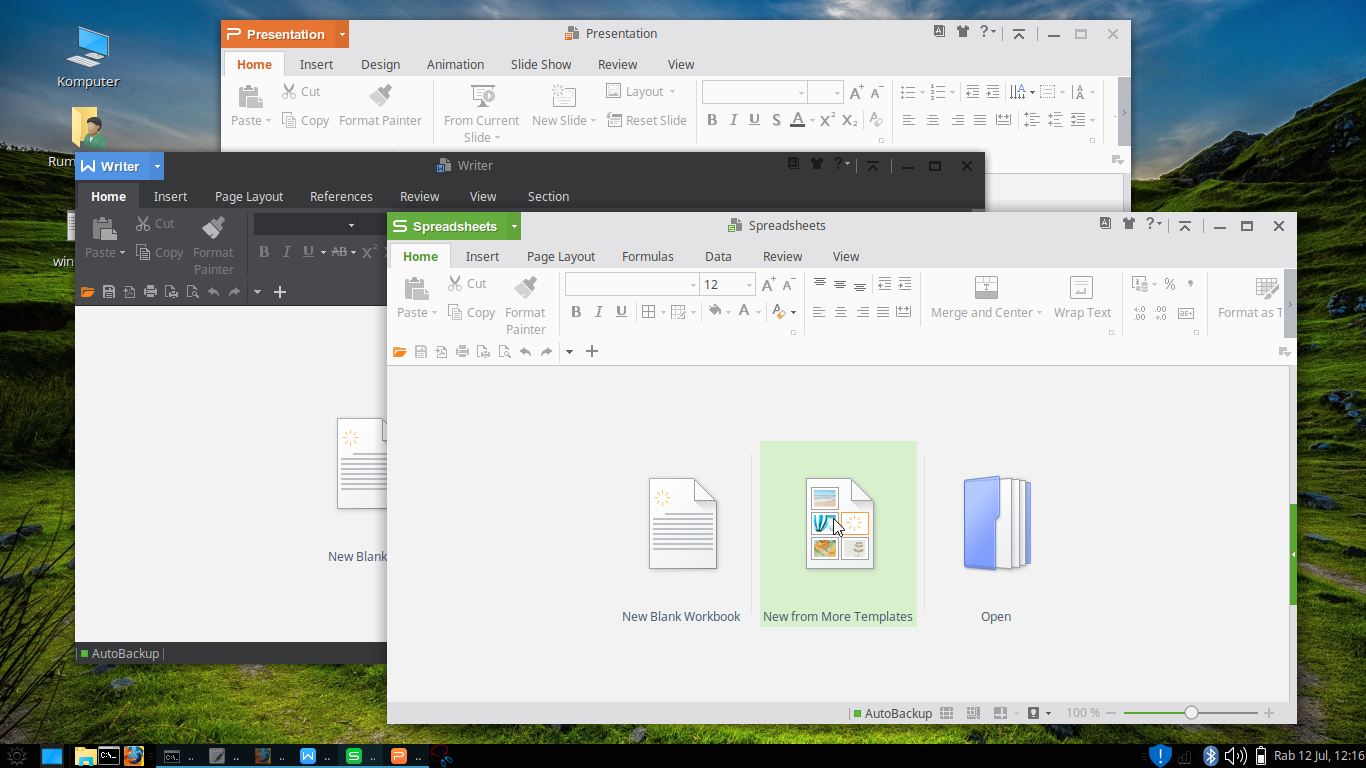
Task: Click the From Current Slide icon in Presentation
Action: point(483,96)
